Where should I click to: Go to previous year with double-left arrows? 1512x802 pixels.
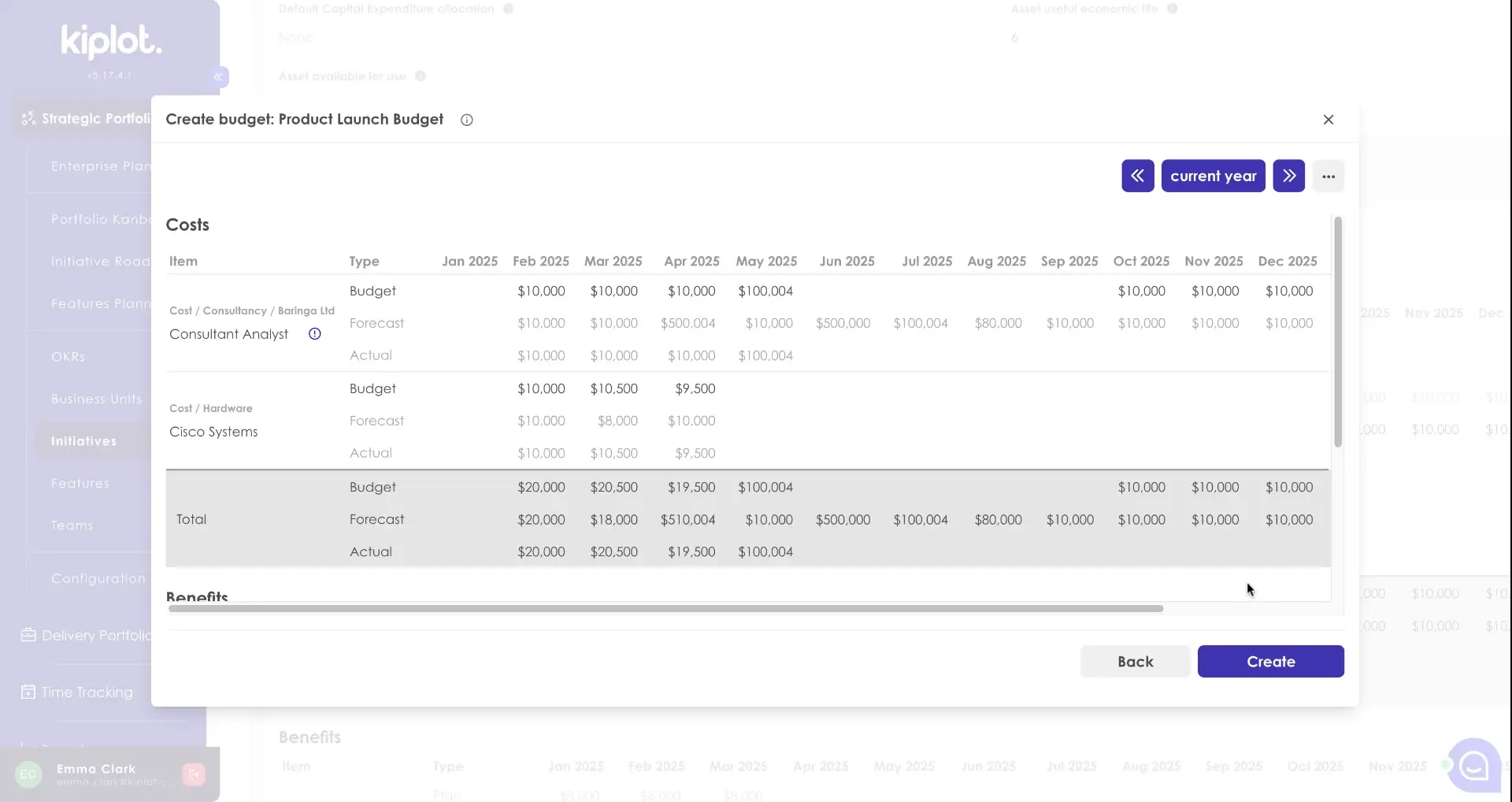pos(1137,176)
